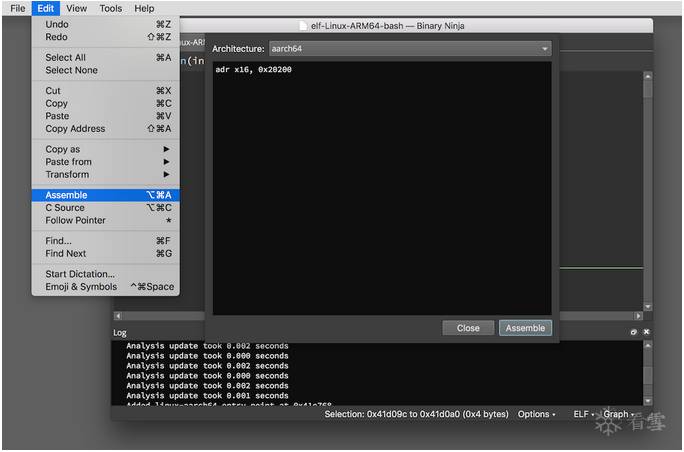Choose Undo from Edit menu
Image resolution: width=684 pixels, height=452 pixels.
point(106,24)
